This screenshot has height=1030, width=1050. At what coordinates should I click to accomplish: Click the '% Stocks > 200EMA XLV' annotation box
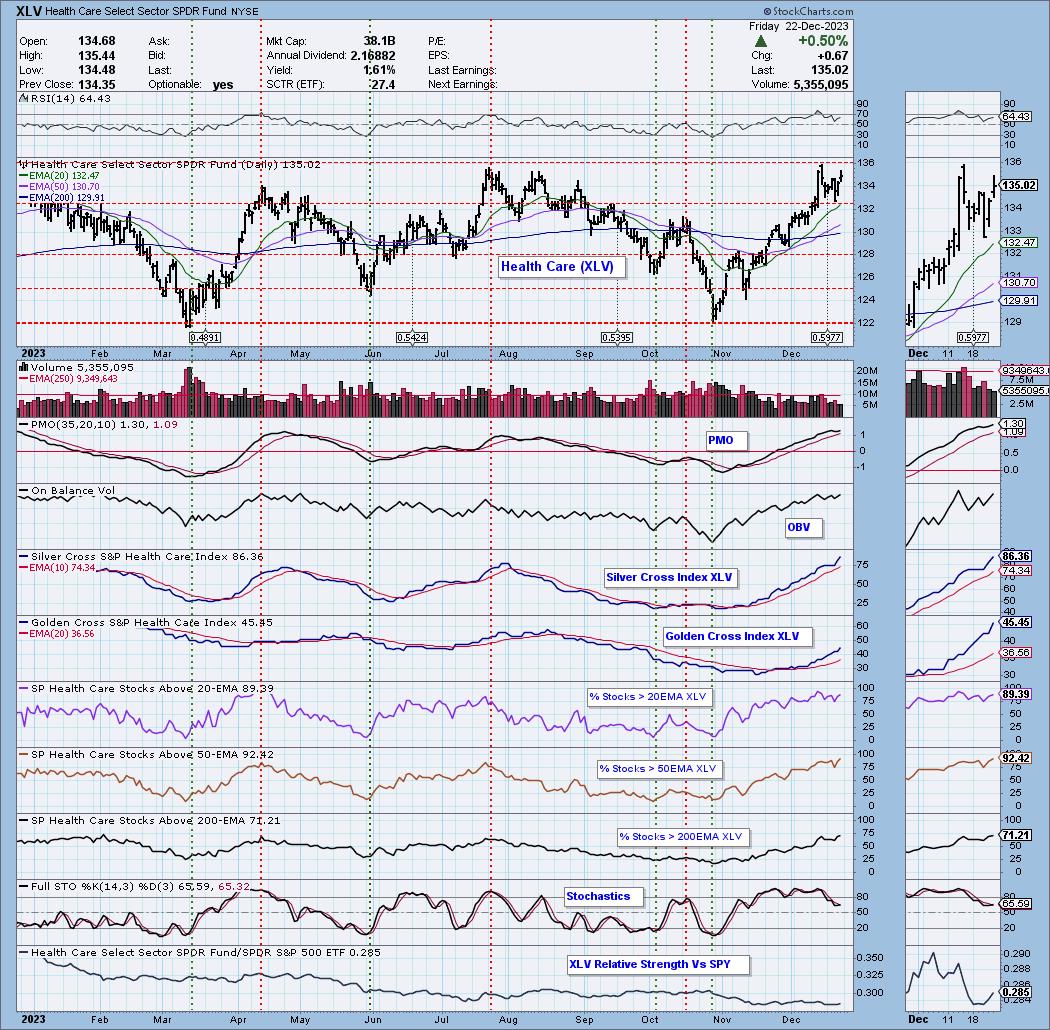coord(682,837)
